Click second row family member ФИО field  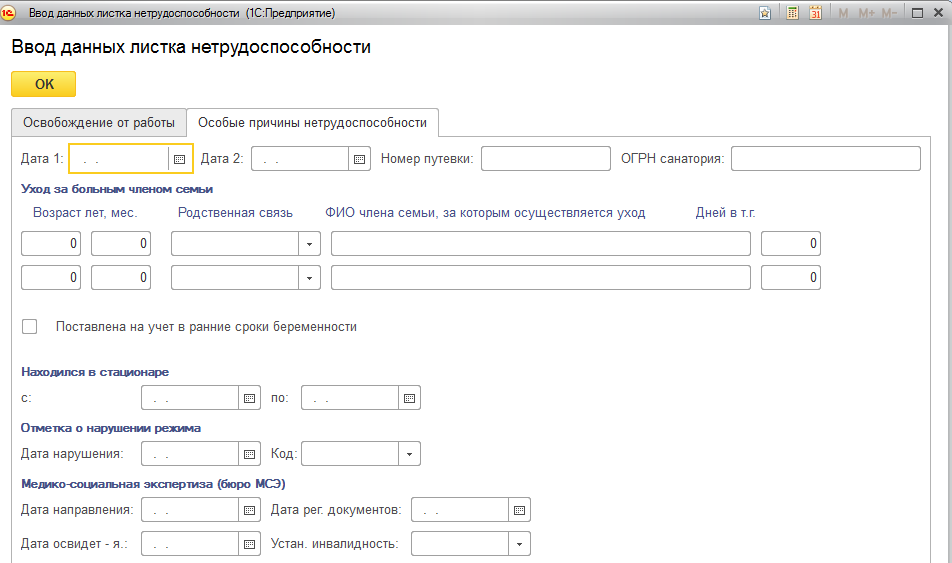coord(541,278)
